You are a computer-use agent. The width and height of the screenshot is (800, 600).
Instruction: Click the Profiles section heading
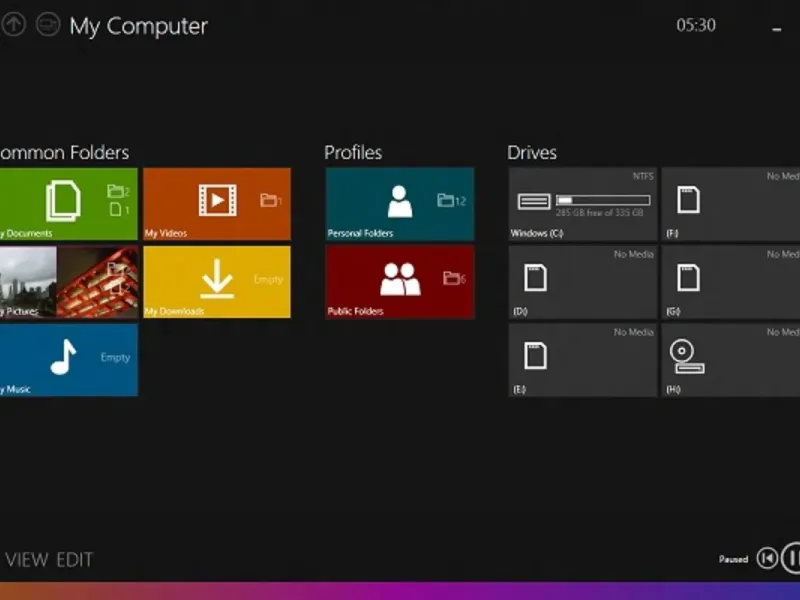(353, 153)
